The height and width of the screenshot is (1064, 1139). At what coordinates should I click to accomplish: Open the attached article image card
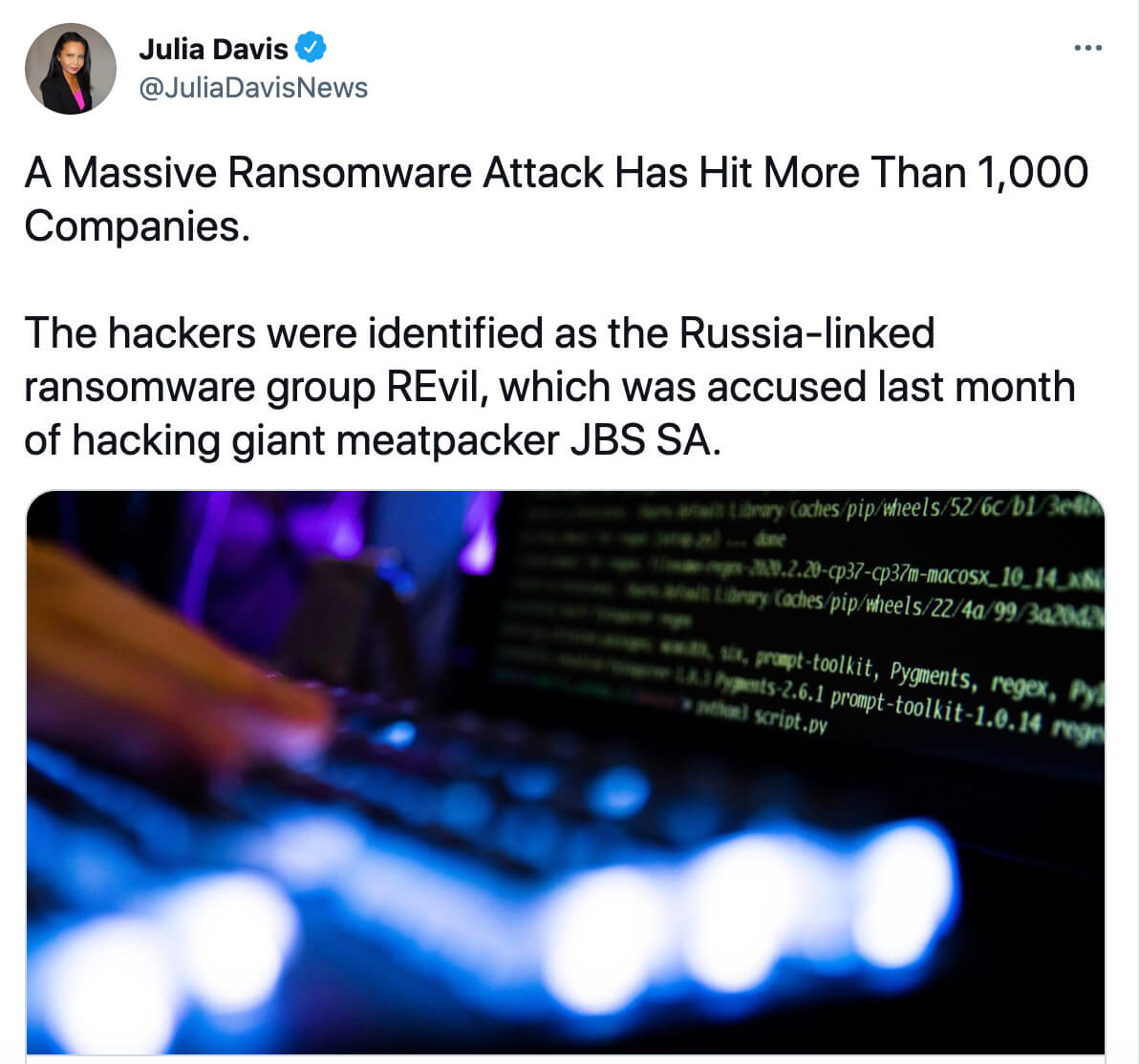tap(565, 773)
